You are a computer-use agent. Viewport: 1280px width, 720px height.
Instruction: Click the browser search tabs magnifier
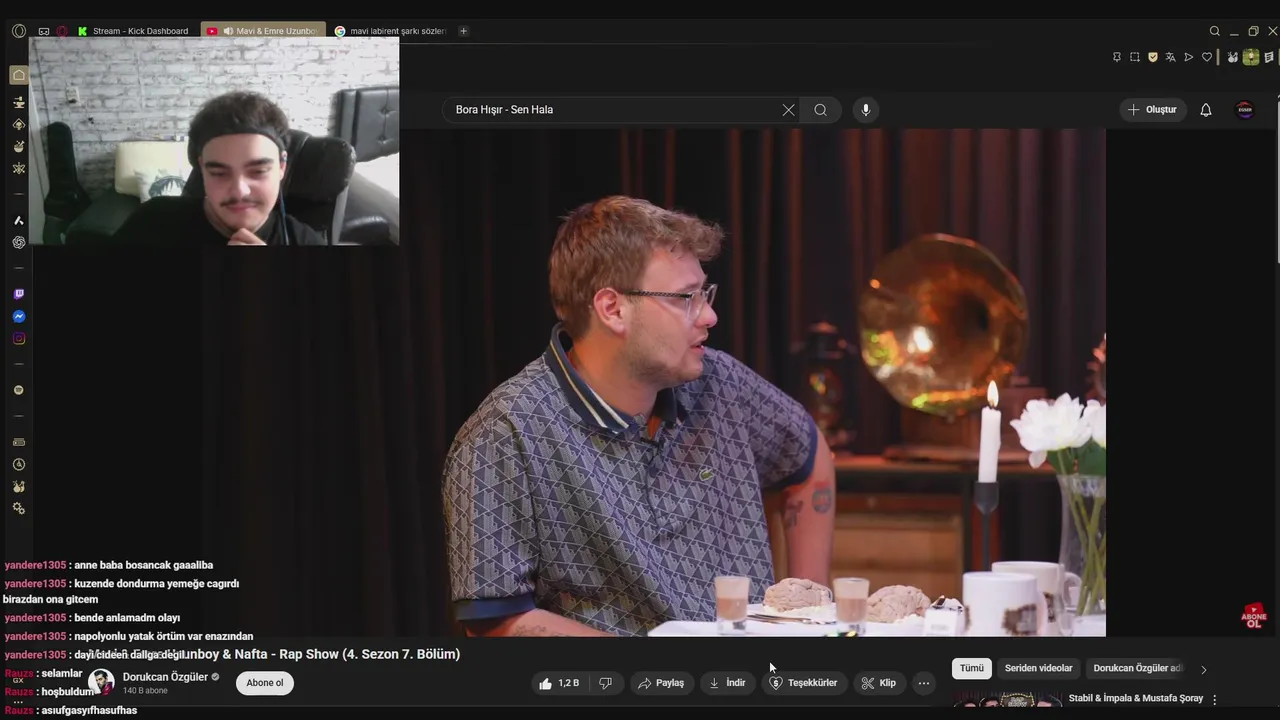(x=1215, y=31)
